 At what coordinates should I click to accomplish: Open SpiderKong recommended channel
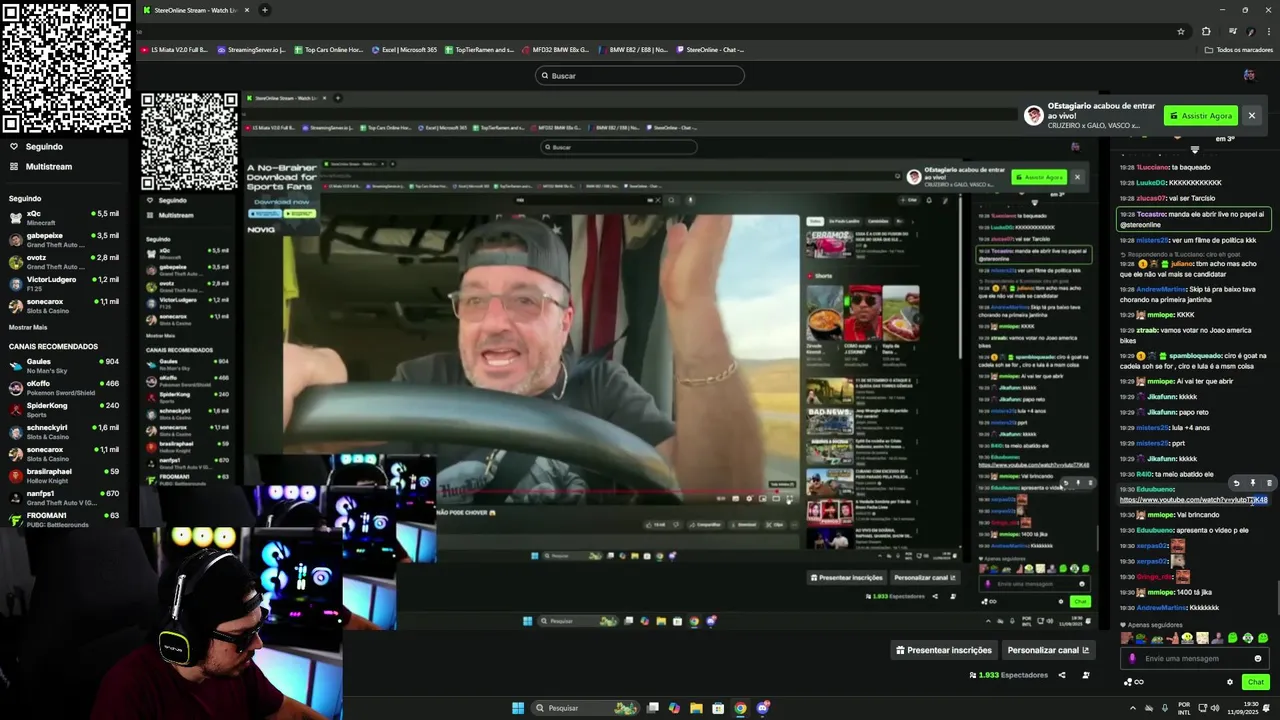coord(64,409)
